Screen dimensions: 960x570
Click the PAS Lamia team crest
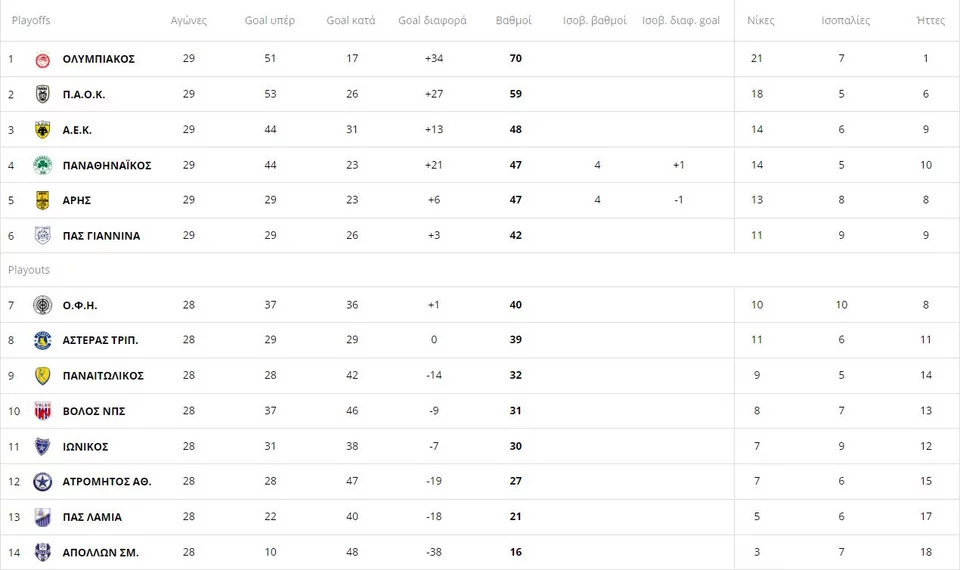point(43,517)
